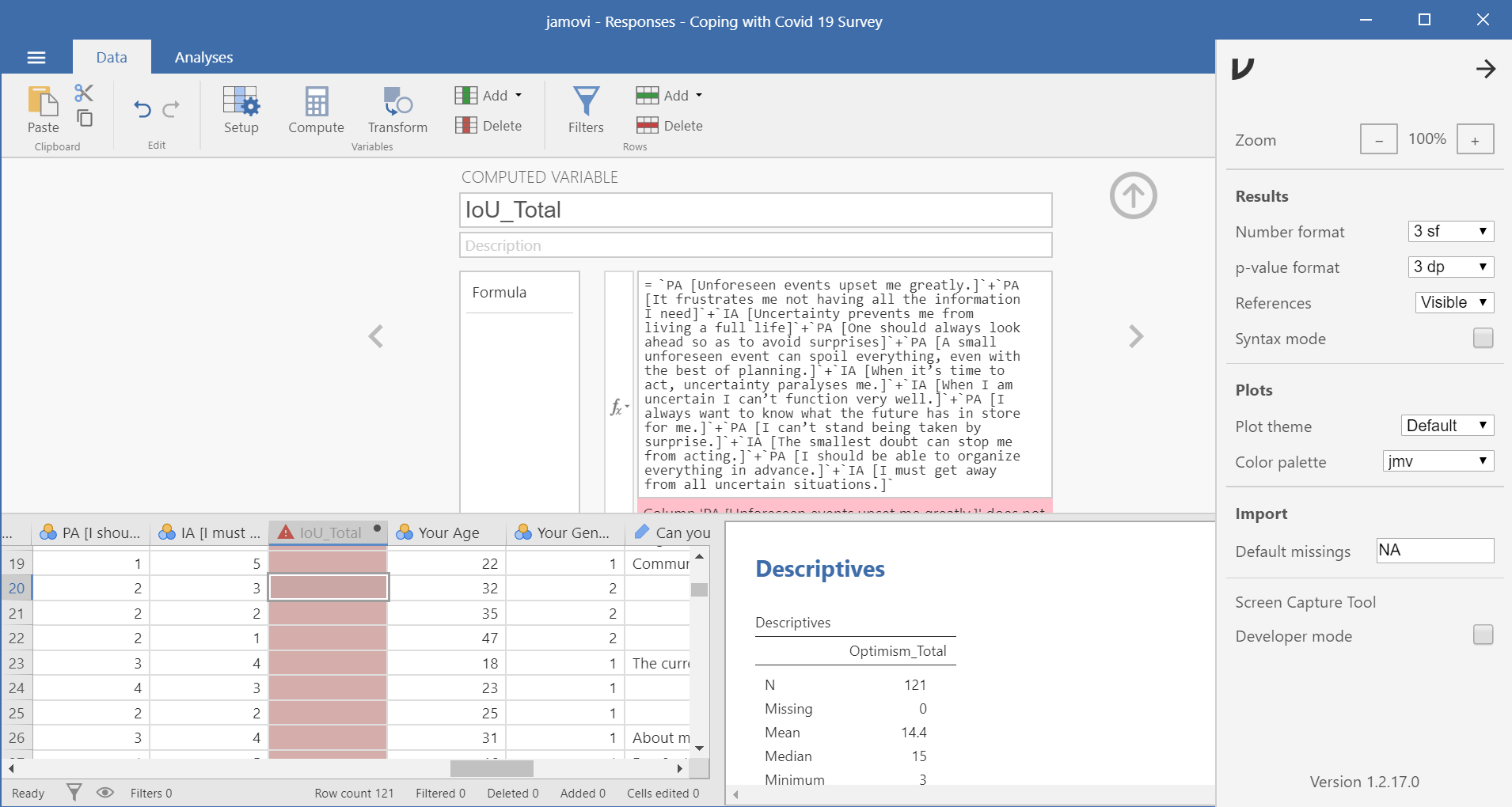Screen dimensions: 1512x807
Task: Increase zoom with plus button
Action: coord(1475,139)
